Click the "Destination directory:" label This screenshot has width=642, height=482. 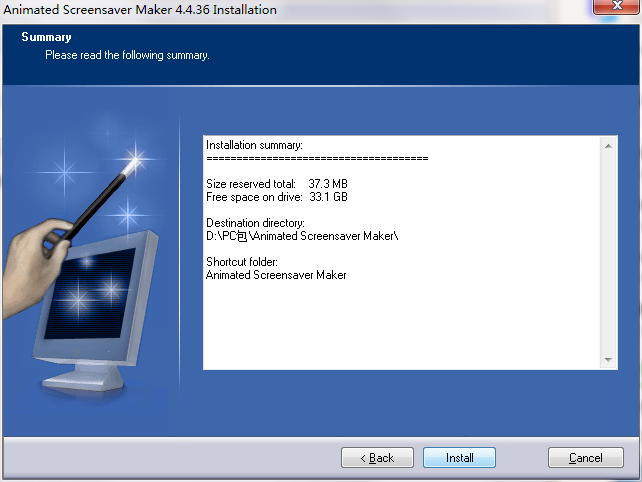[x=255, y=223]
